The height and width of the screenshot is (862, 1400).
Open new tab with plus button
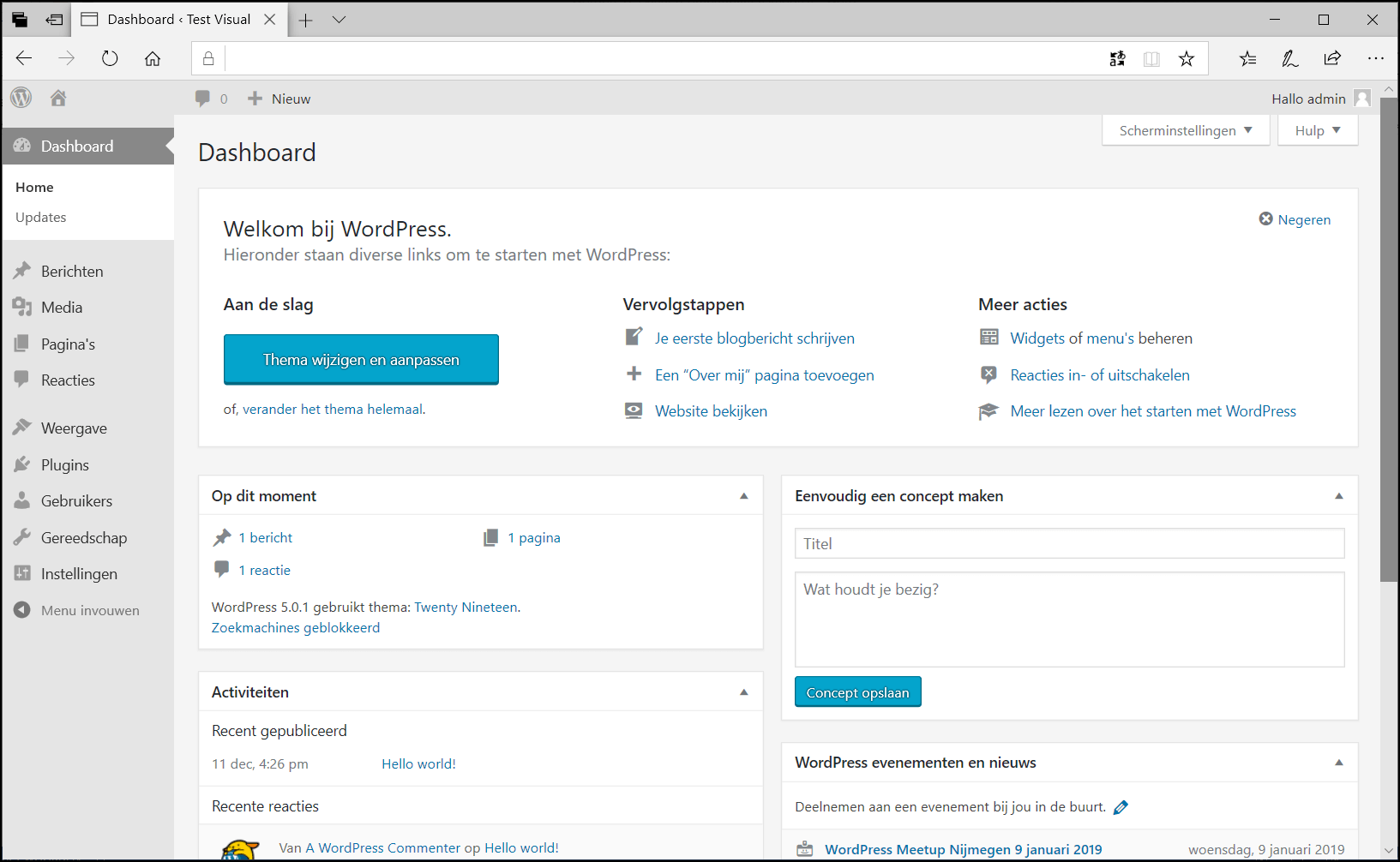[x=305, y=20]
